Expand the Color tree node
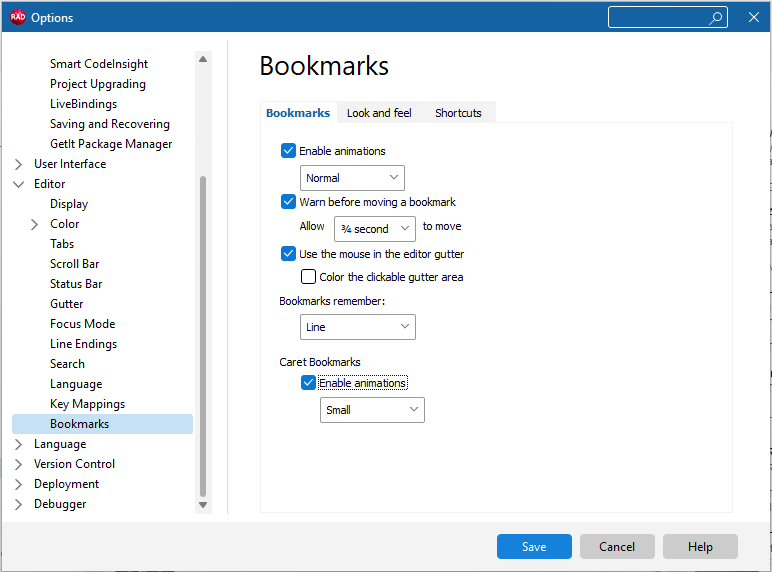The image size is (772, 572). (x=34, y=224)
